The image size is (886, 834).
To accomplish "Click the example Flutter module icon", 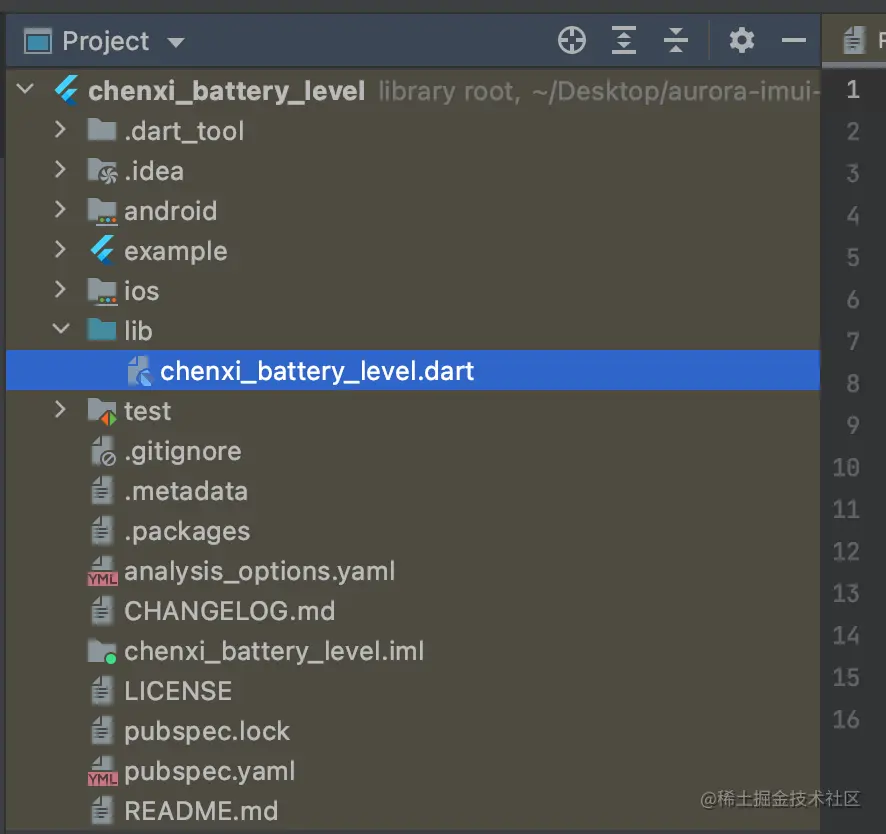I will click(x=102, y=250).
